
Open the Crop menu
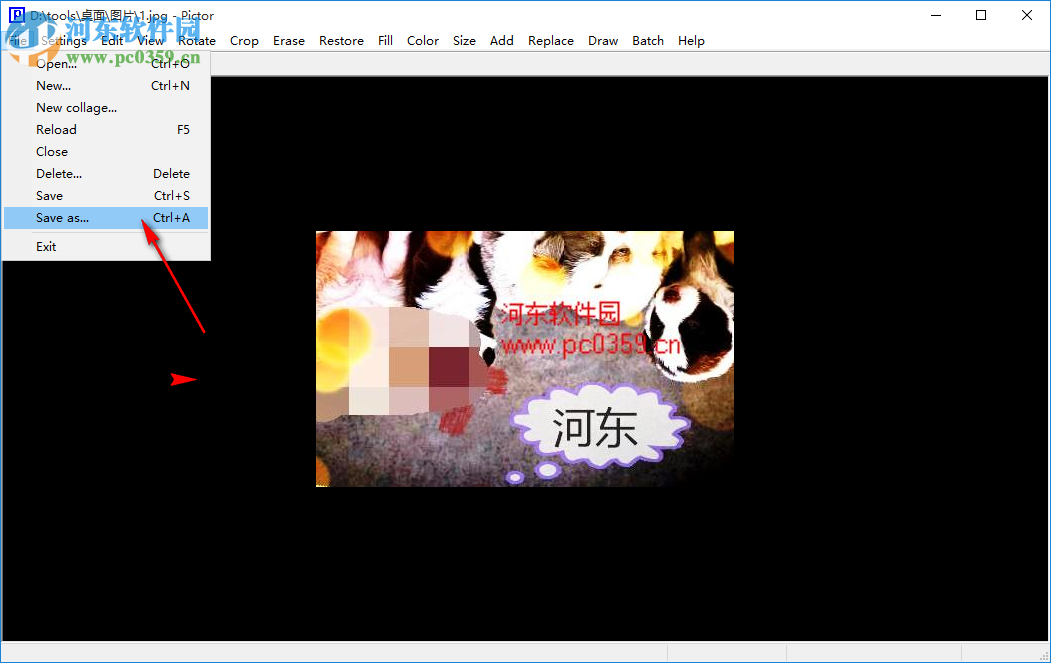tap(244, 40)
